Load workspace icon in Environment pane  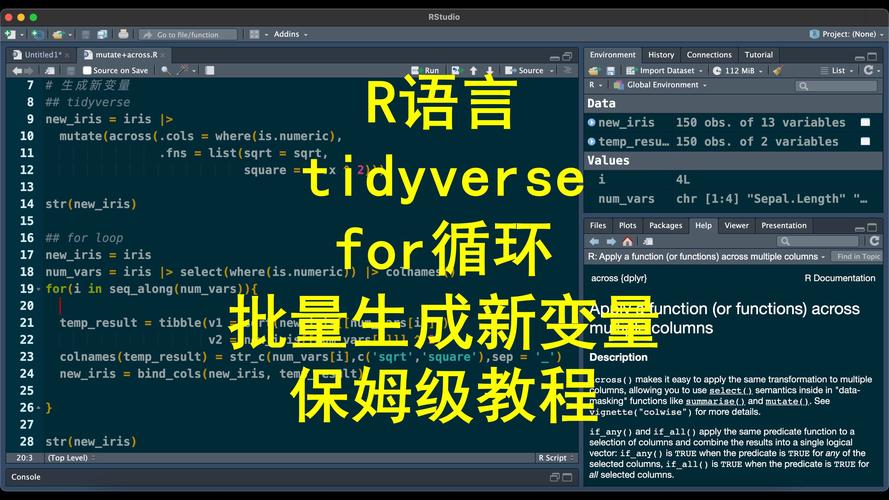point(594,71)
